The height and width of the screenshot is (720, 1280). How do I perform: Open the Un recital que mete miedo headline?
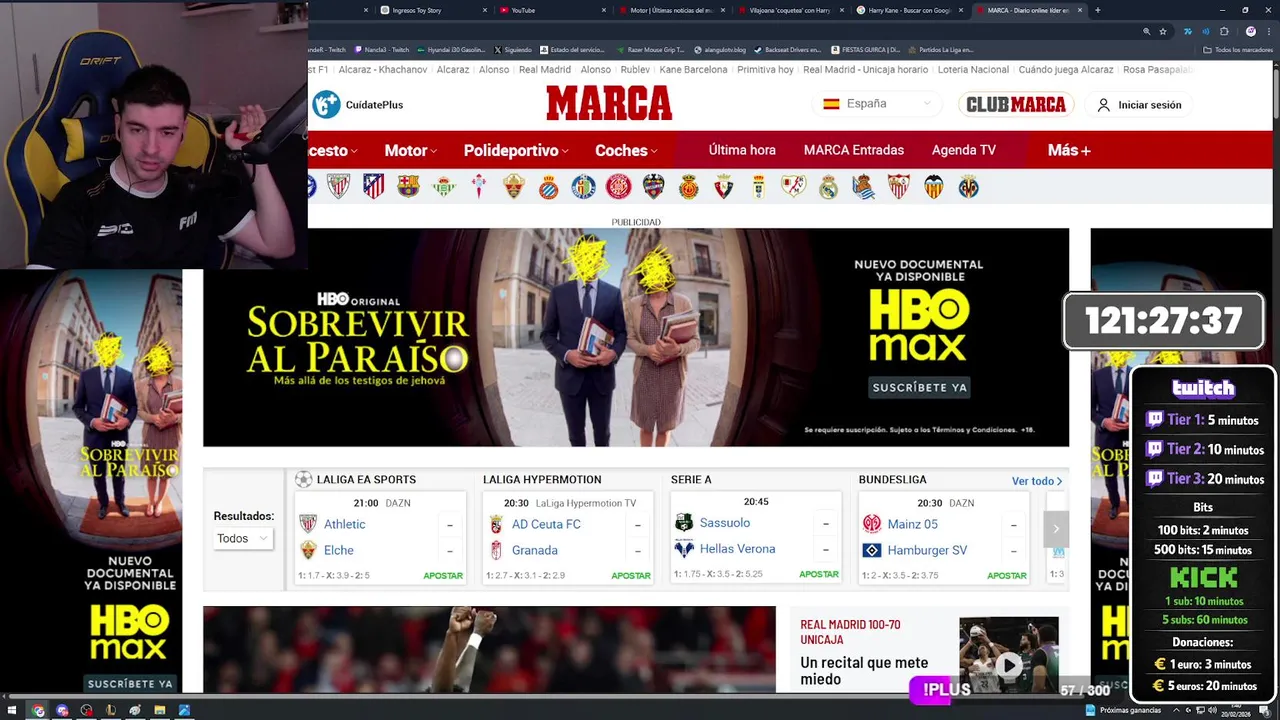point(864,671)
